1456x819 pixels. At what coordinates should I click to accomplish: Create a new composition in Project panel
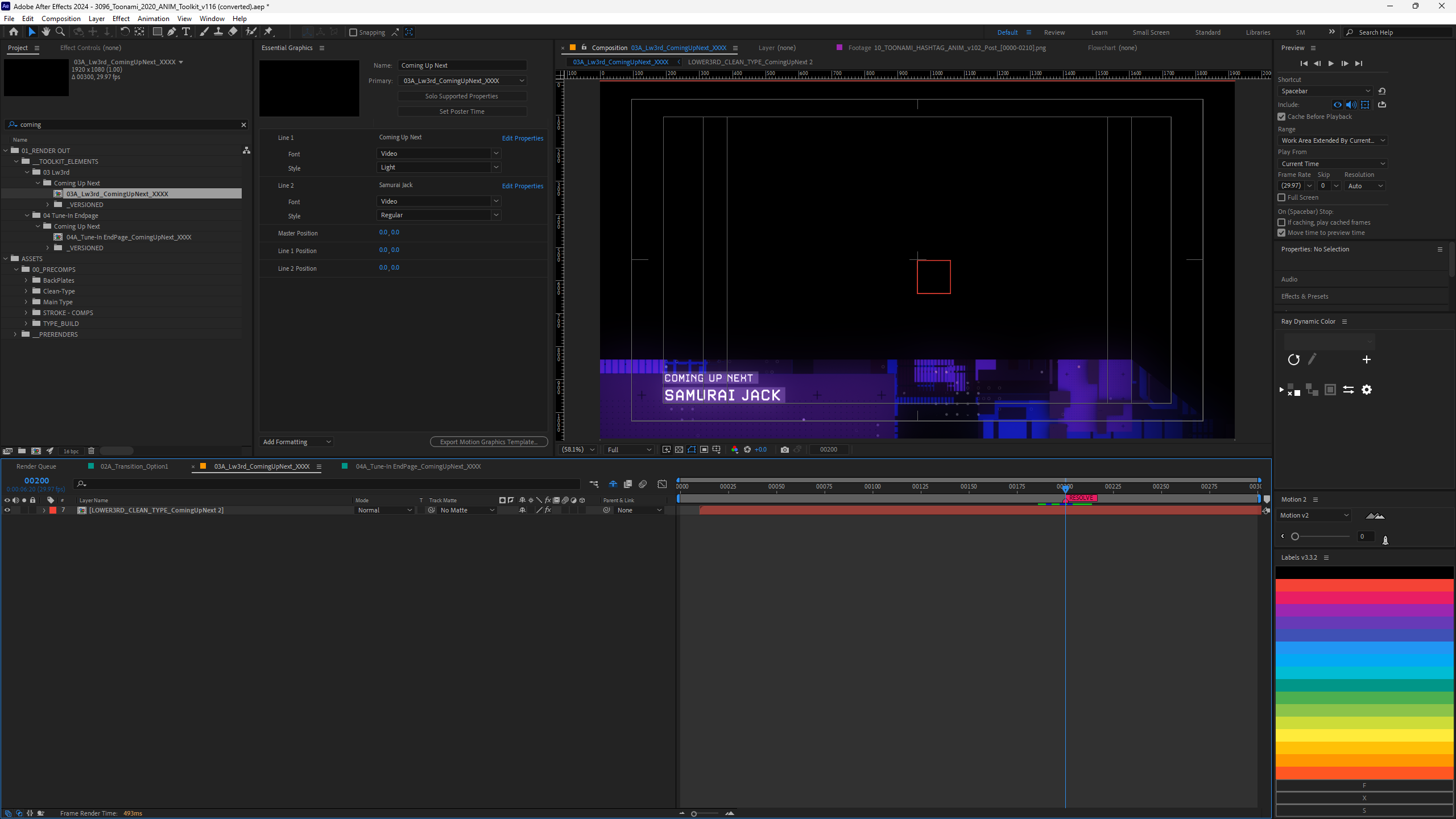[36, 451]
